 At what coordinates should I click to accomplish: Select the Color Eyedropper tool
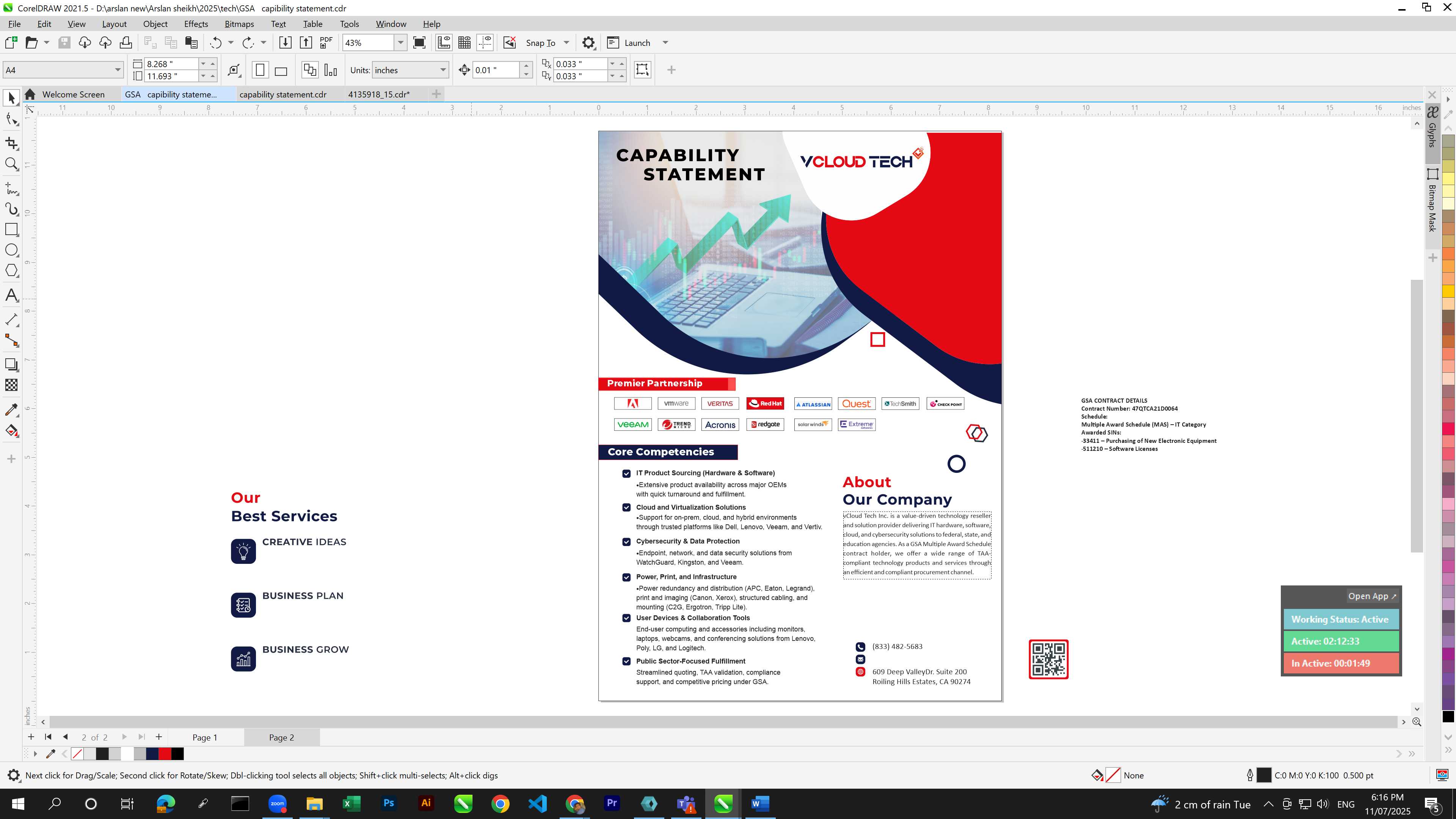pyautogui.click(x=11, y=410)
